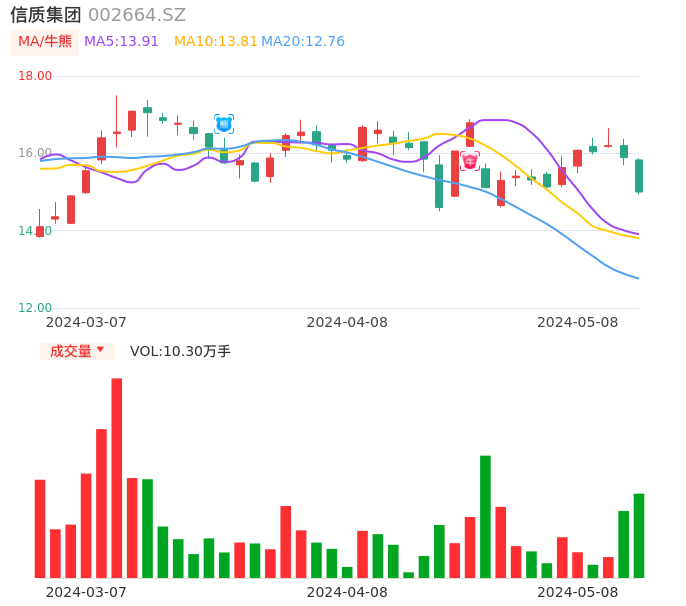
Task: Click the MA5:13.91 legend label
Action: click(x=121, y=42)
